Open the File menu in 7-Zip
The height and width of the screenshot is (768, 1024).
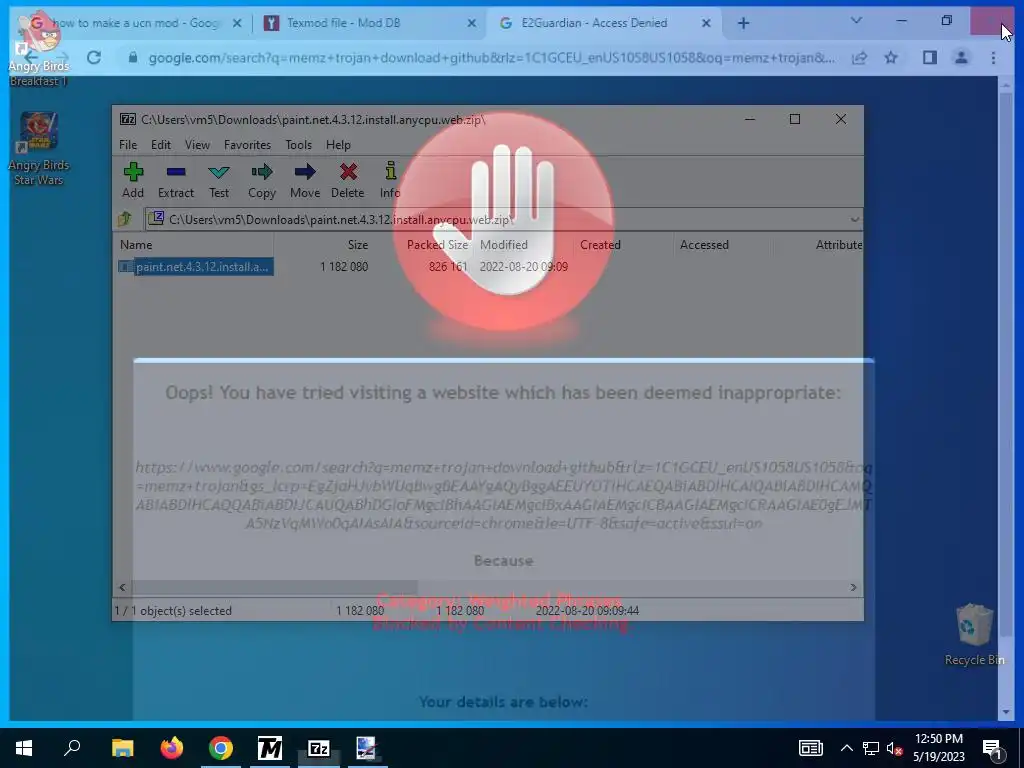[x=128, y=145]
